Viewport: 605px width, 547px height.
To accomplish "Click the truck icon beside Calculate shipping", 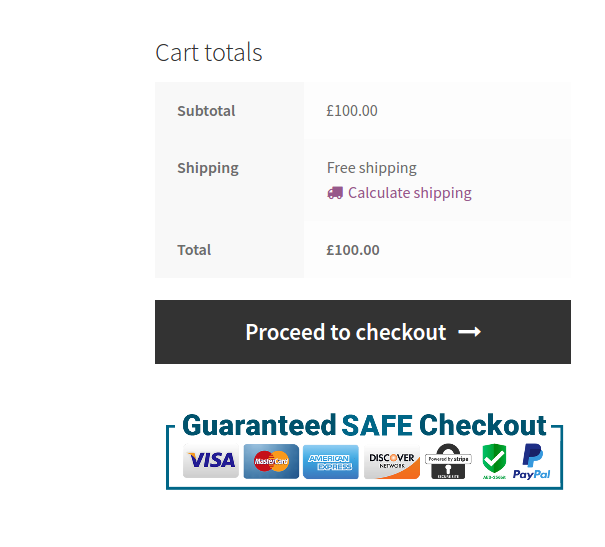I will [335, 193].
